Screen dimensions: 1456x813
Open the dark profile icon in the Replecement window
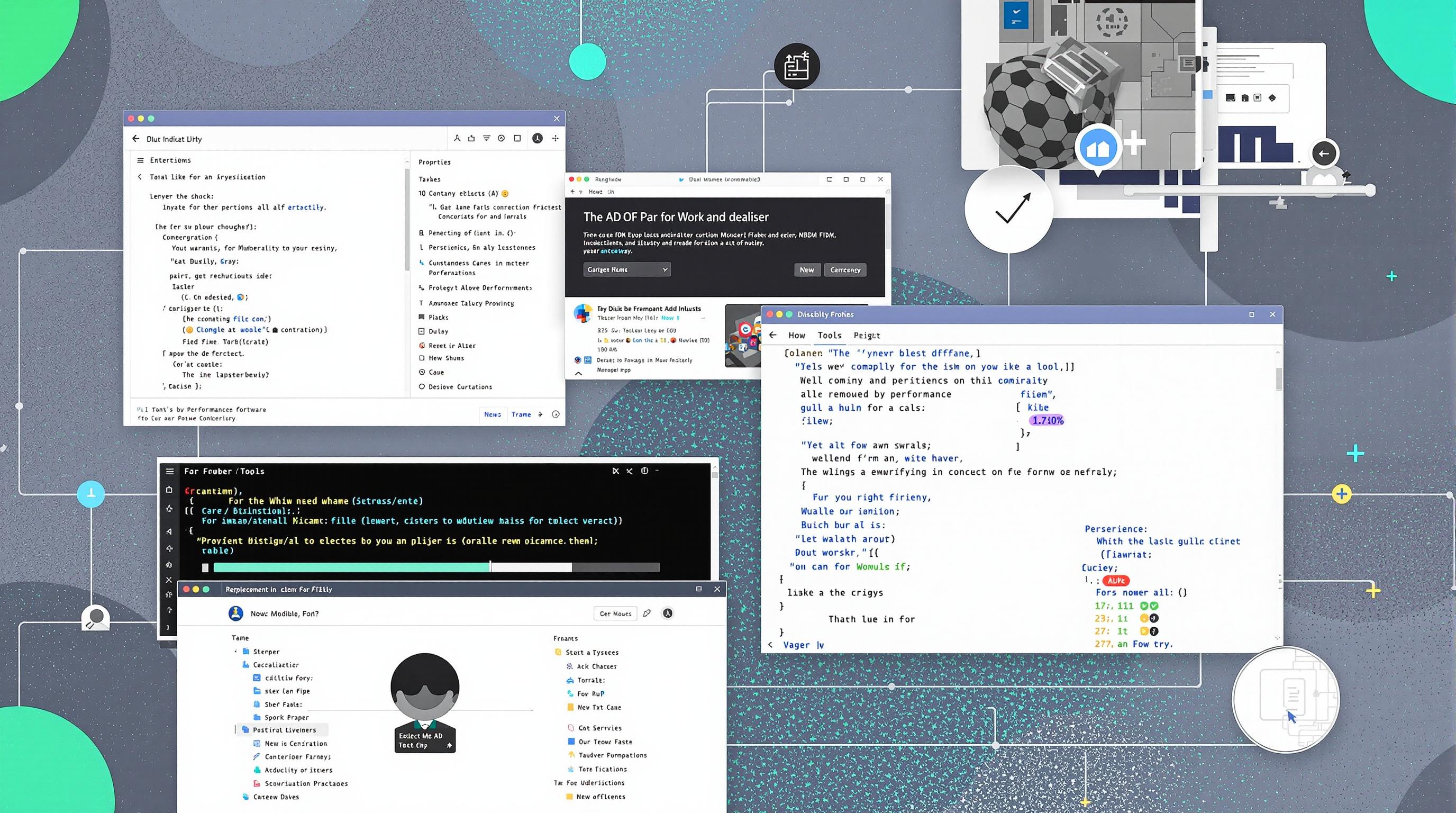(668, 613)
